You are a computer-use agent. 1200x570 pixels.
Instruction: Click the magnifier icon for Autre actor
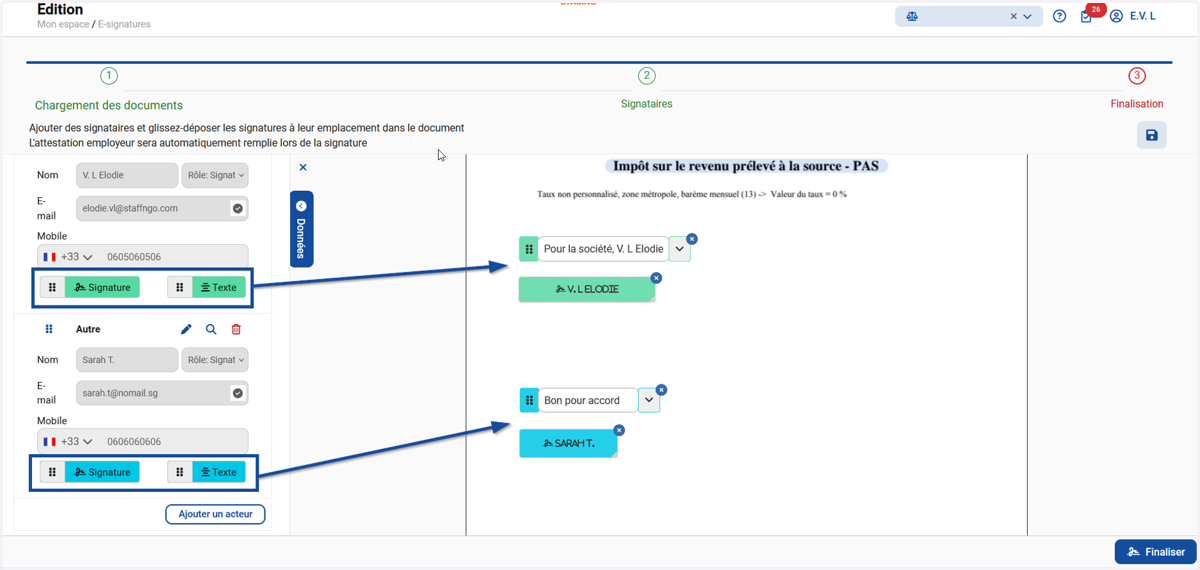click(x=211, y=329)
